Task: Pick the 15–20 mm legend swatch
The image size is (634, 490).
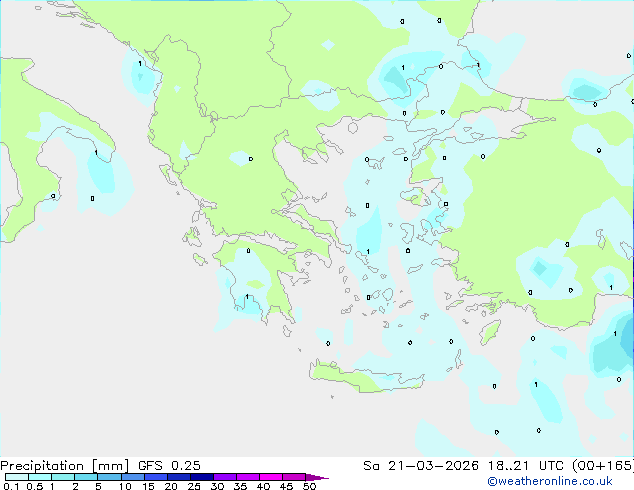Action: 155,477
